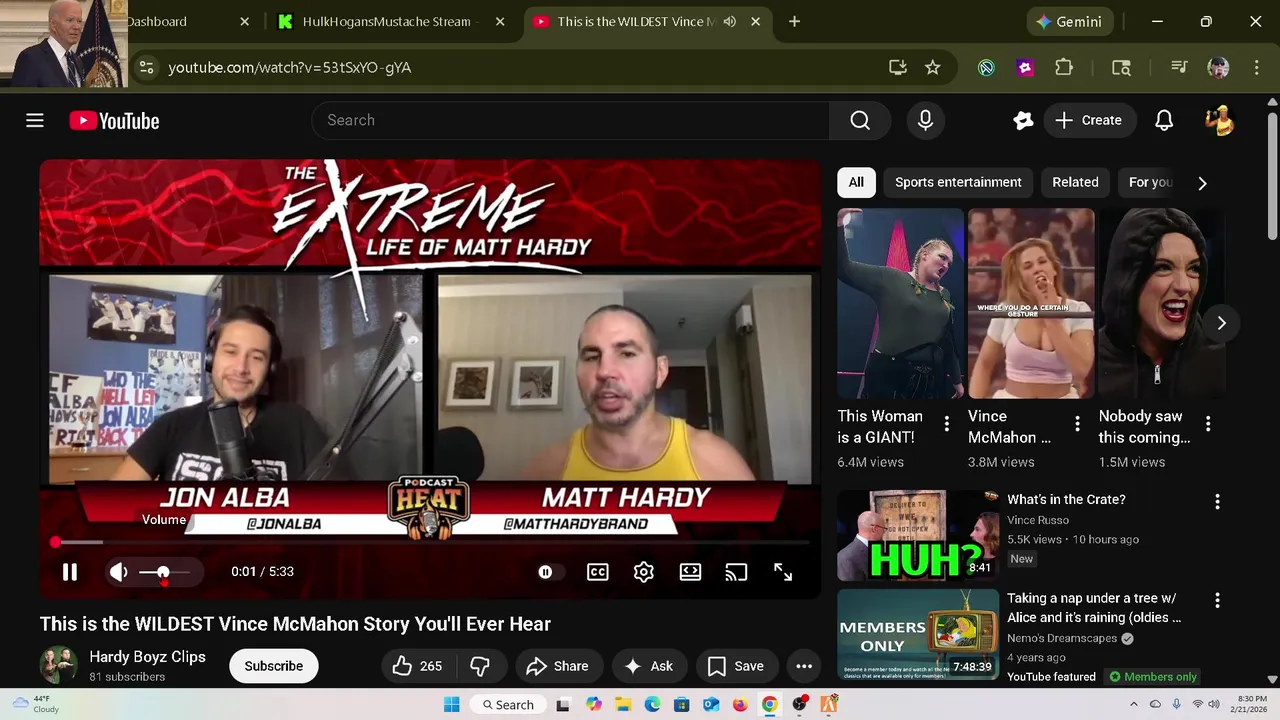Enter full screen mode
Screen dimensions: 1280x720
783,572
